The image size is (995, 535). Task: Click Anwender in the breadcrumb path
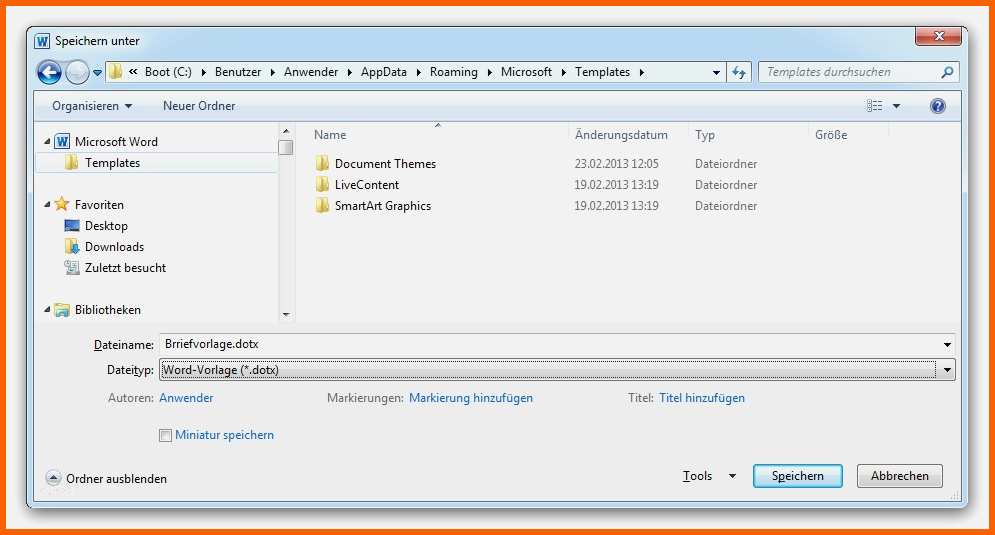point(311,72)
